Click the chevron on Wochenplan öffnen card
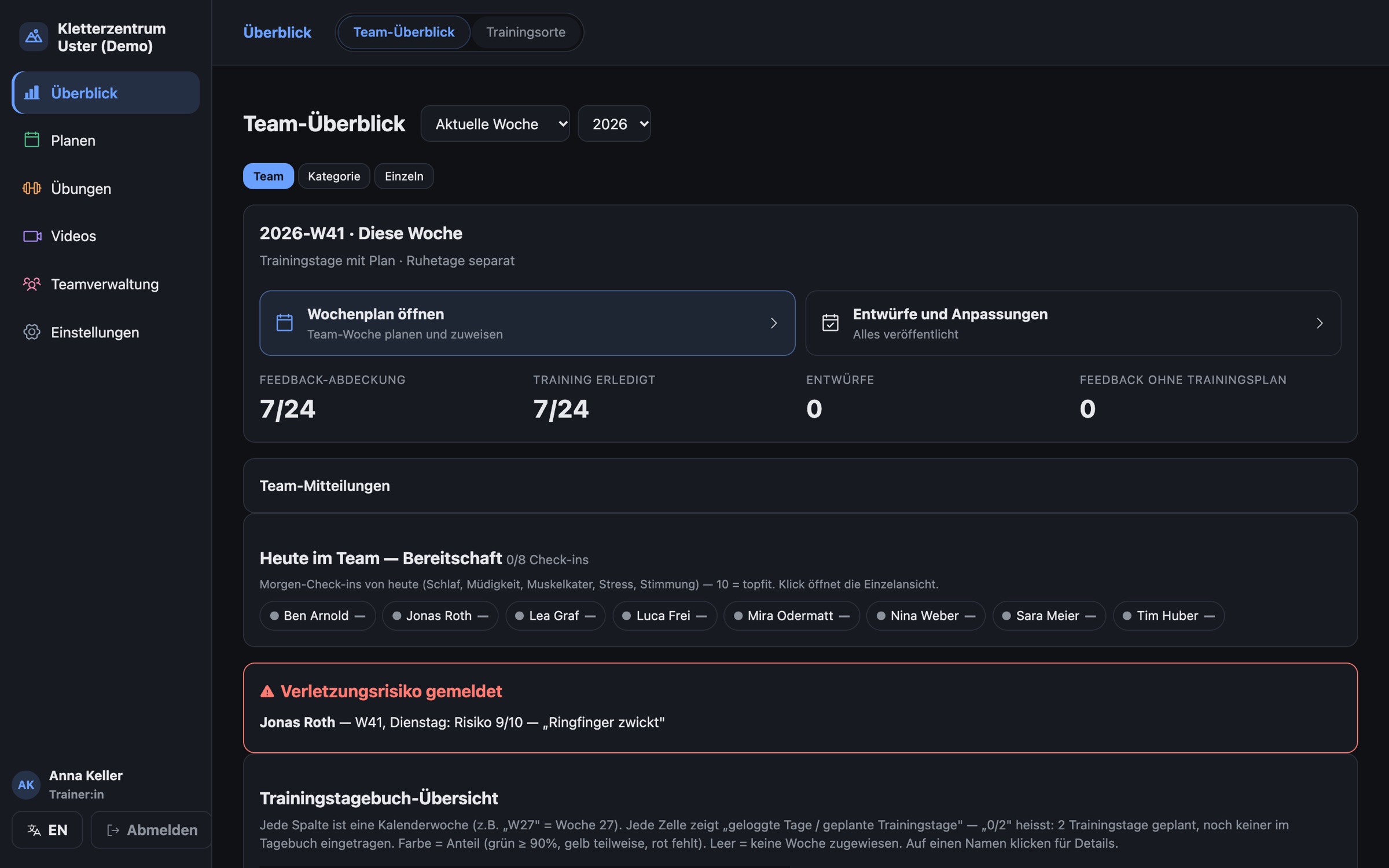 [774, 323]
